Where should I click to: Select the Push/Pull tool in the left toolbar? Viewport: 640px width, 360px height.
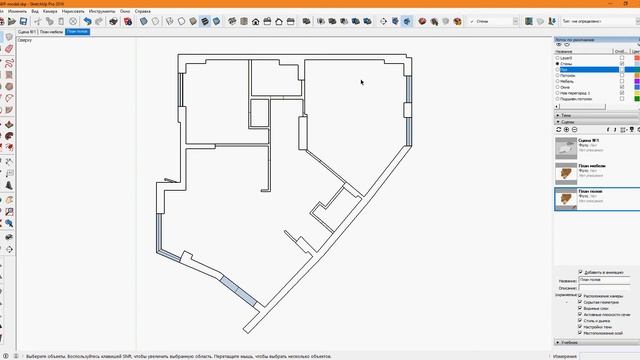(x=9, y=124)
